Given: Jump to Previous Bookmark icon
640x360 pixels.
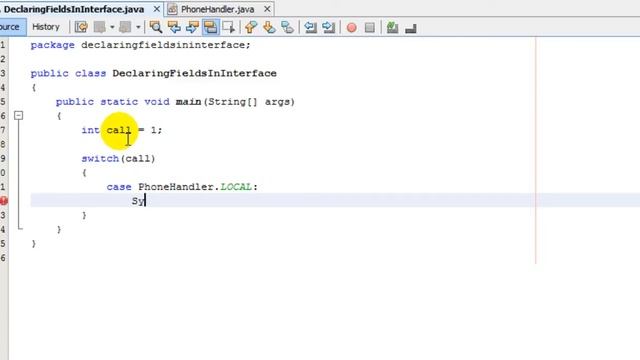Looking at the screenshot, I should [251, 27].
